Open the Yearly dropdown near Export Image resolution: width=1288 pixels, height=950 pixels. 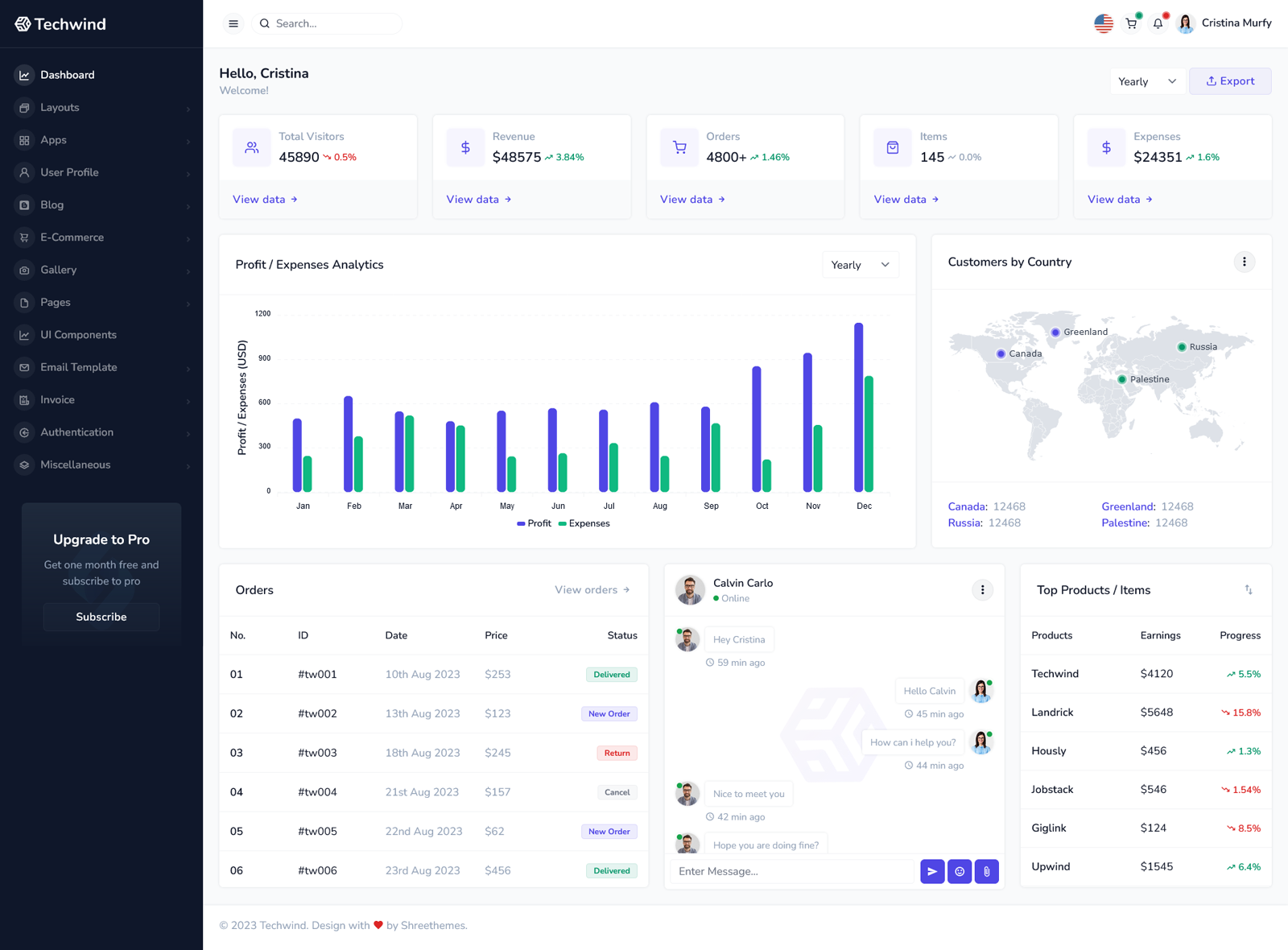pyautogui.click(x=1147, y=81)
